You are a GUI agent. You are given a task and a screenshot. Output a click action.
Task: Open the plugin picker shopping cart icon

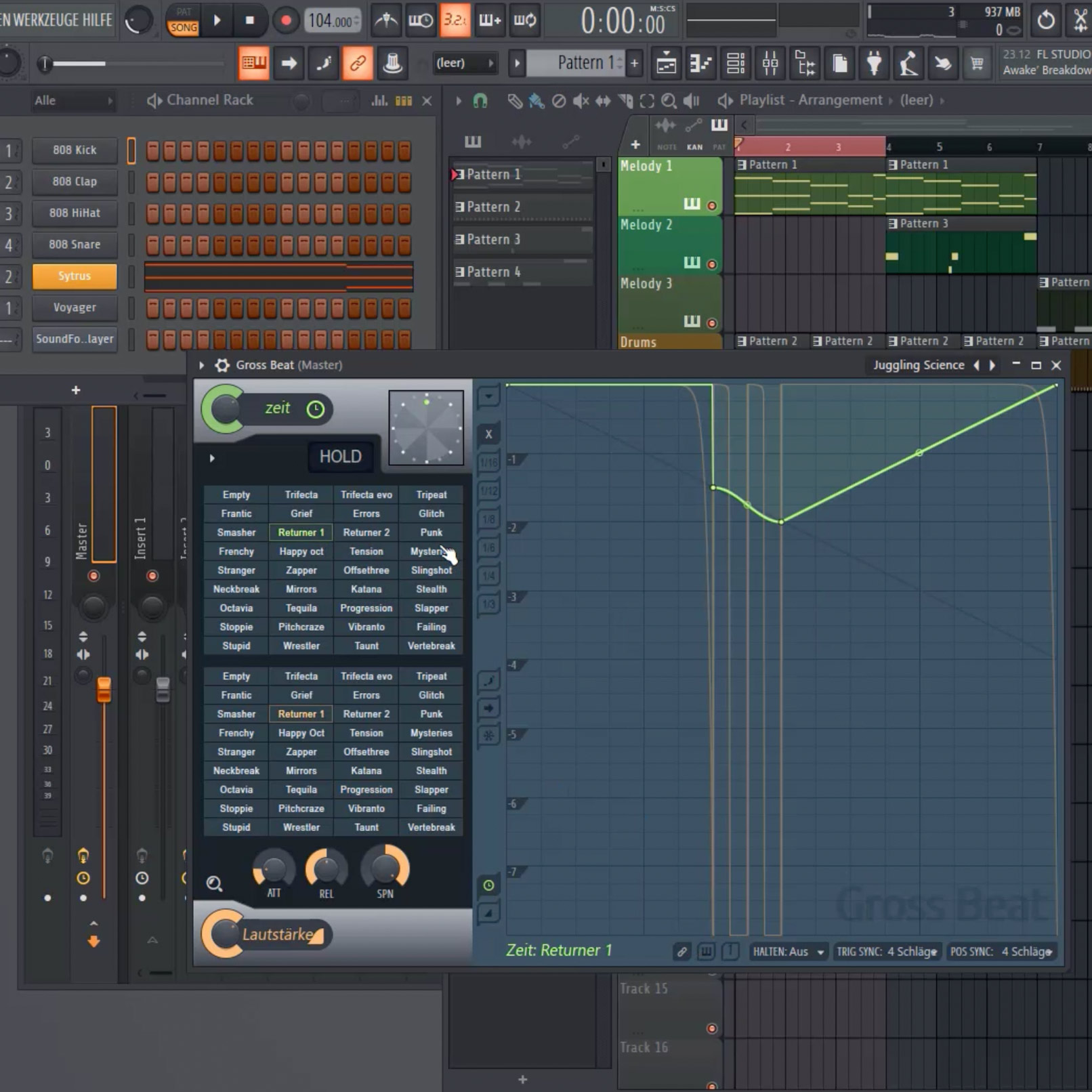click(978, 63)
